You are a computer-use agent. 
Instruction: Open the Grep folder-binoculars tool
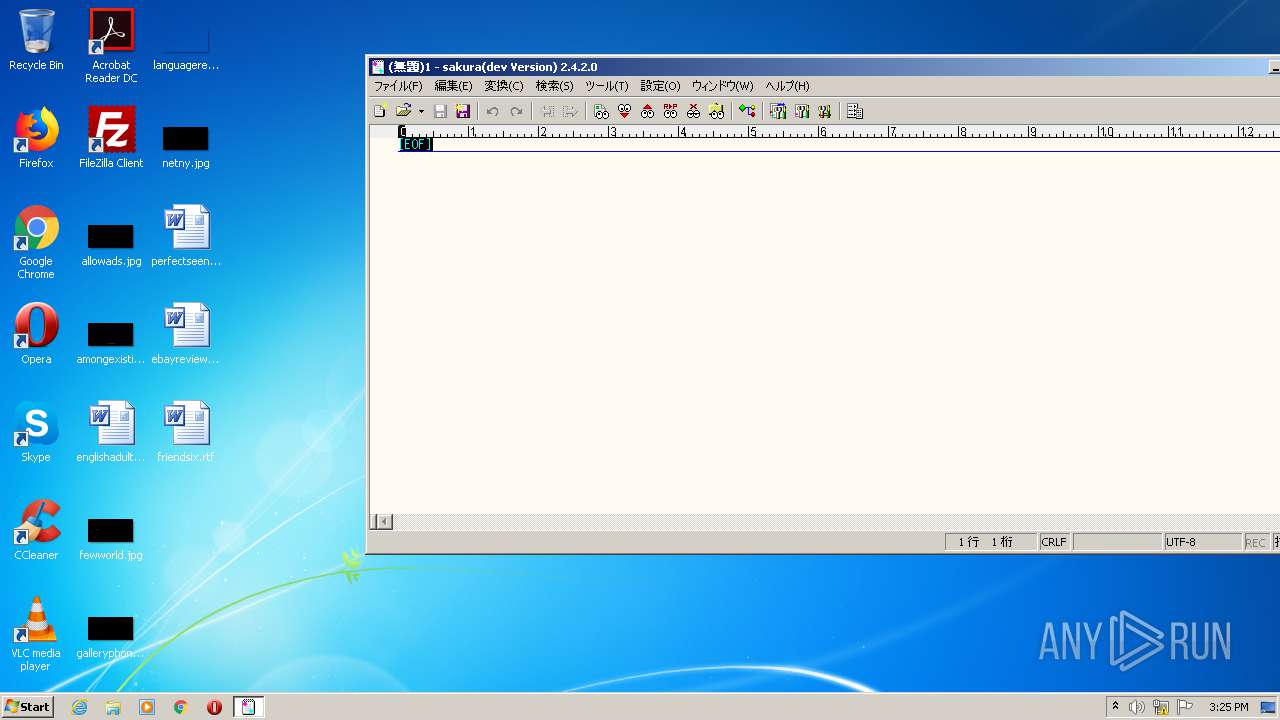click(x=716, y=111)
